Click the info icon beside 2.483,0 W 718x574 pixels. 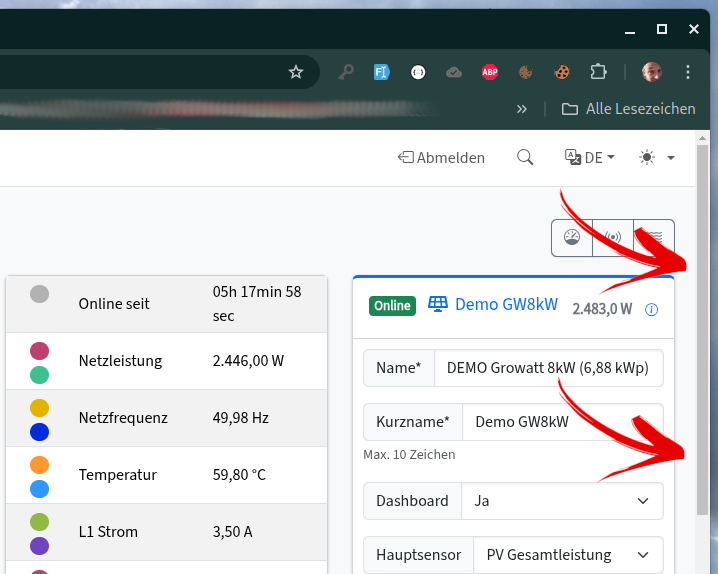pyautogui.click(x=652, y=309)
